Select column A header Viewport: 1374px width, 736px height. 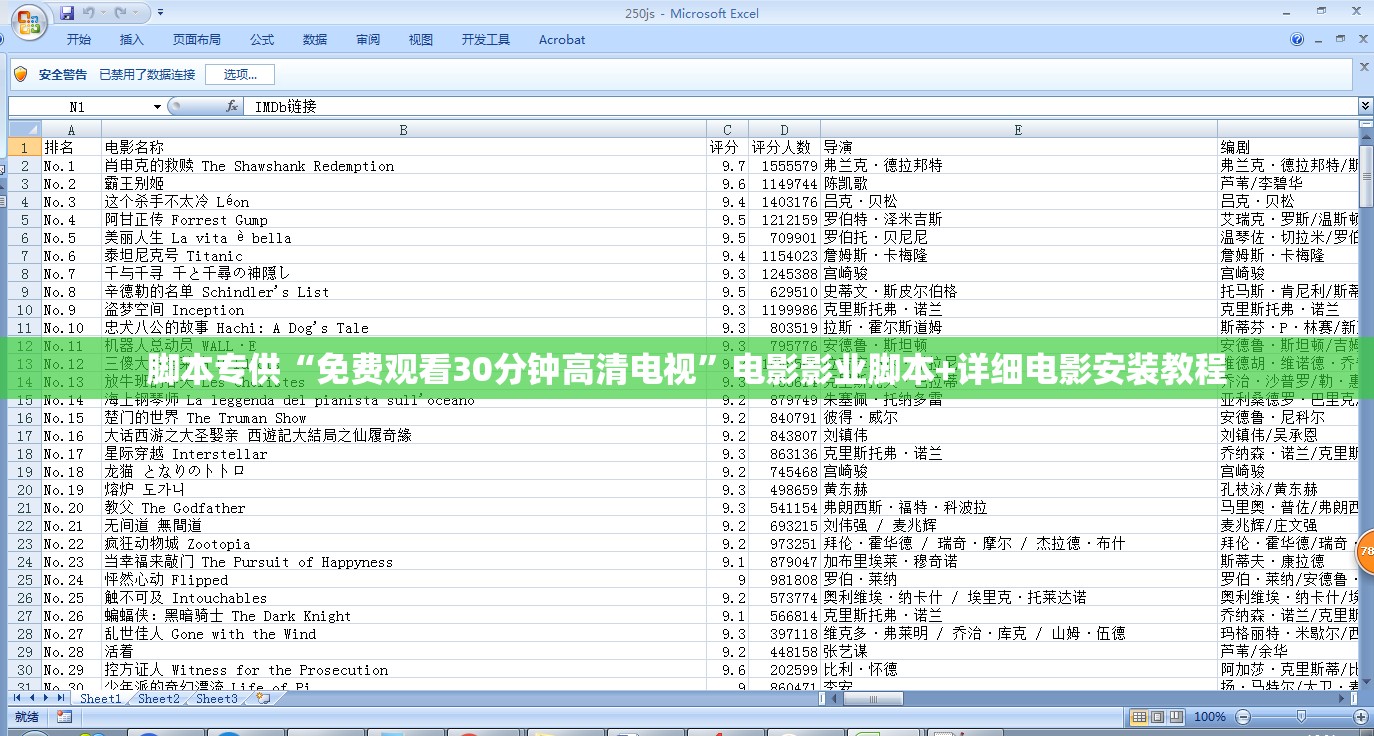click(71, 129)
